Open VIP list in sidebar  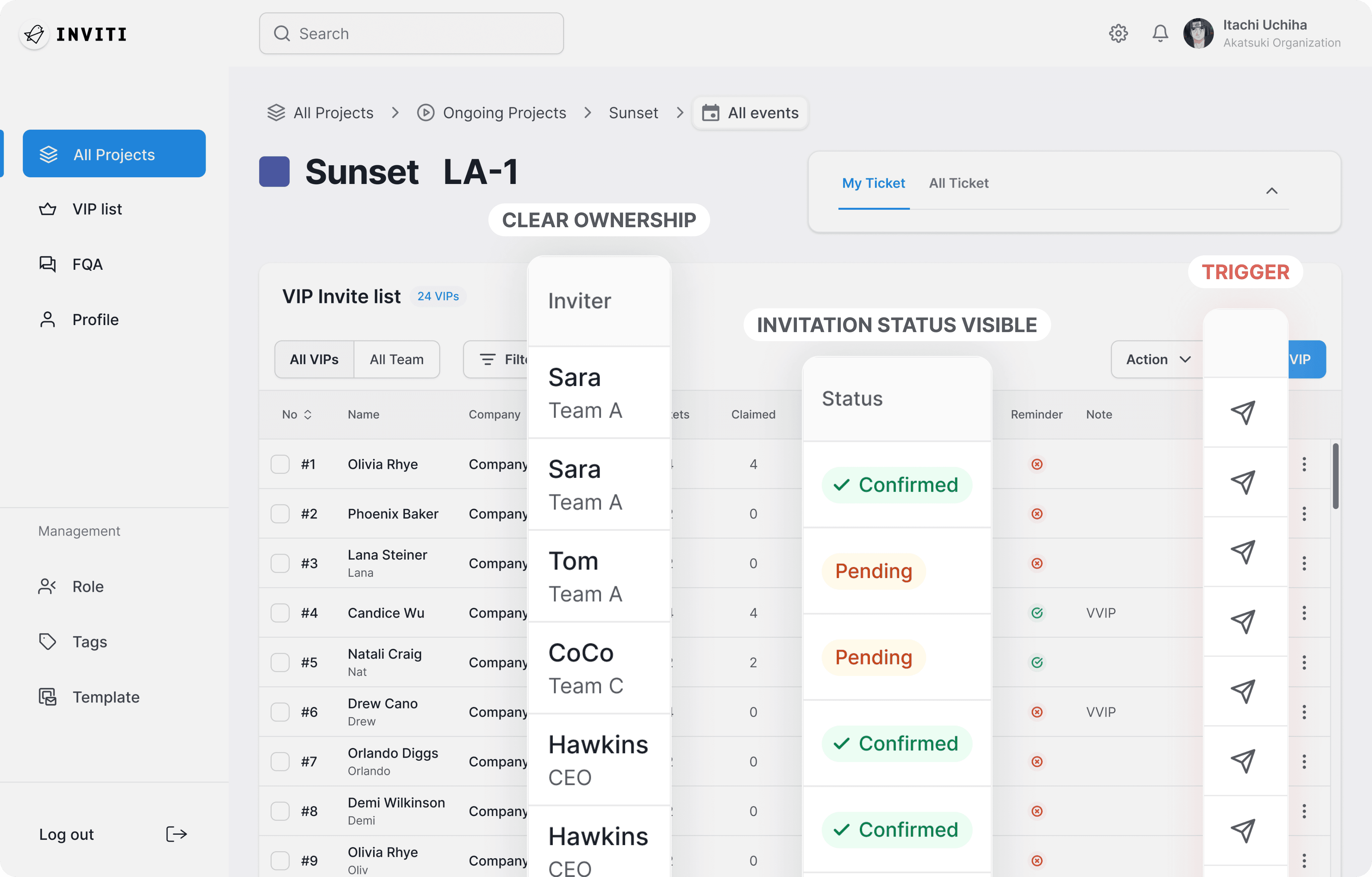pos(97,209)
